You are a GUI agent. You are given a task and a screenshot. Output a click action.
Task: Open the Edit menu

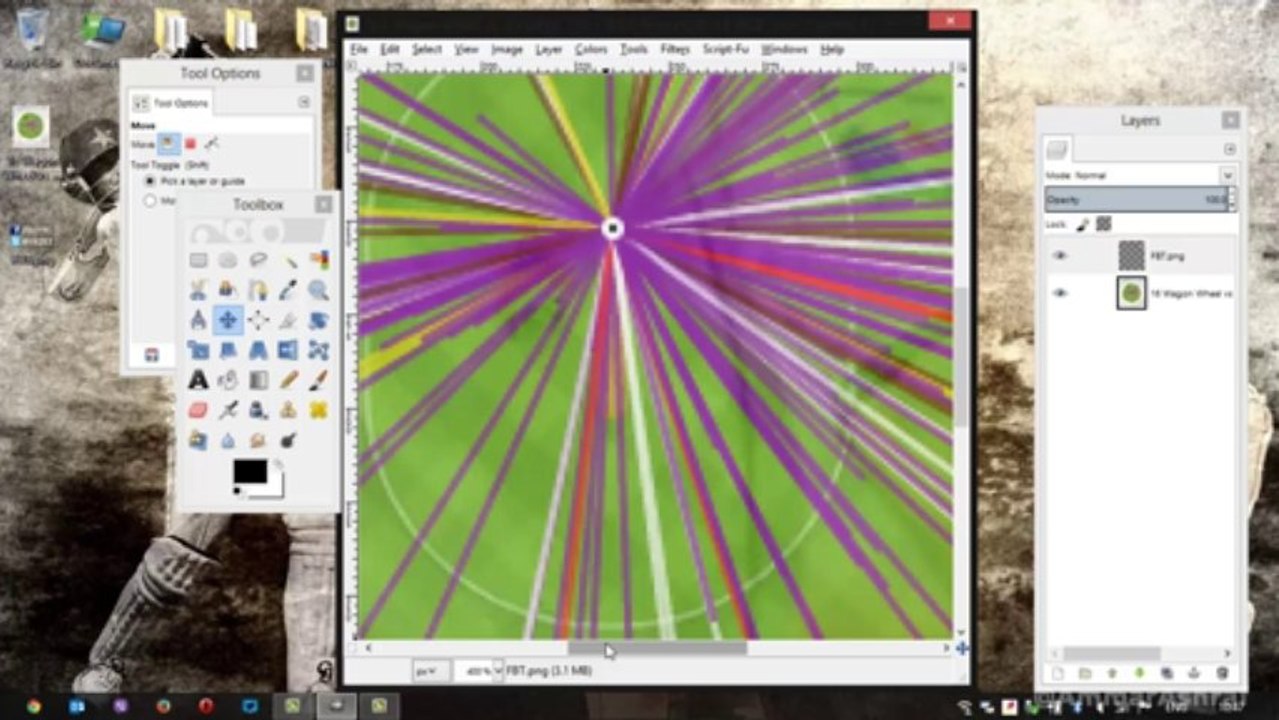[x=390, y=49]
